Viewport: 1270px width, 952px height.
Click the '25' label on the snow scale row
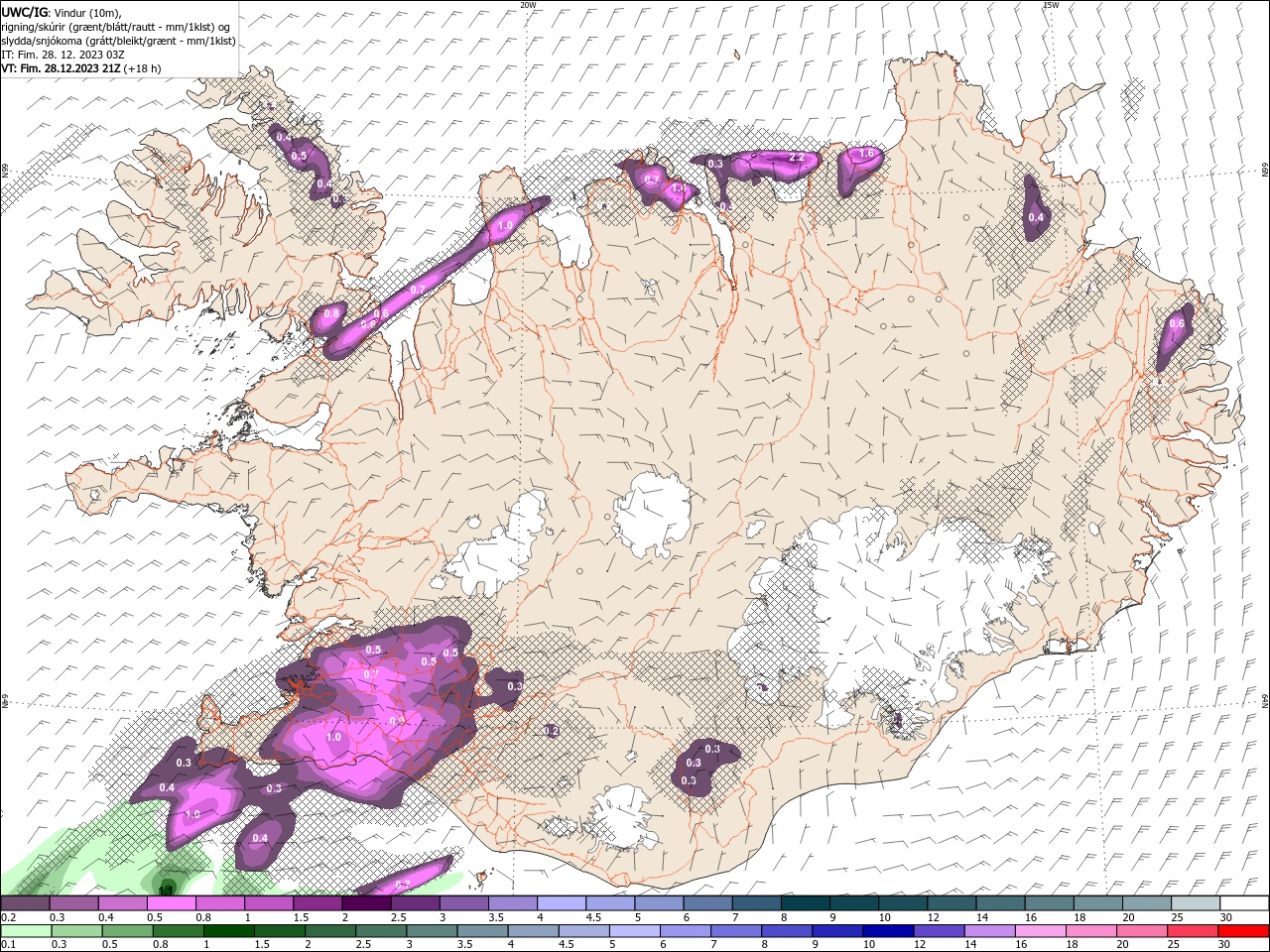pos(1176,917)
